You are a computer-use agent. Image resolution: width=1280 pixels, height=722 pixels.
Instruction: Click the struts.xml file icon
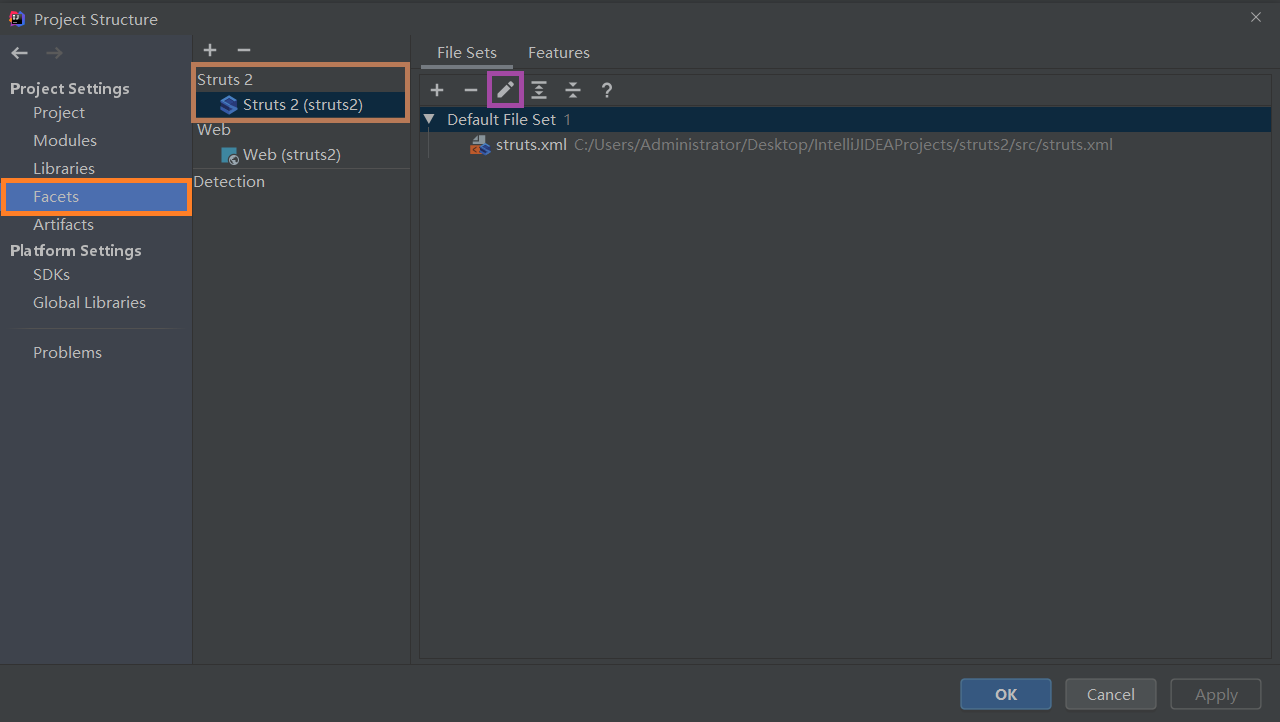[x=480, y=145]
